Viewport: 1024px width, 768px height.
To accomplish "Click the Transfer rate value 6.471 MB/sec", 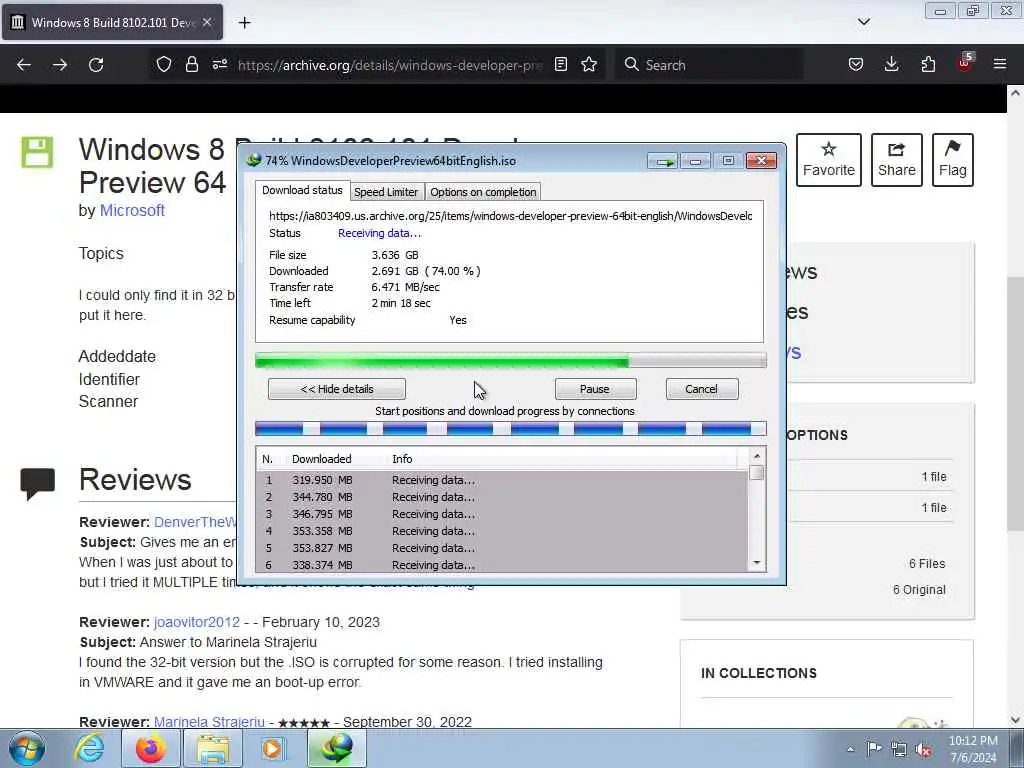I will 406,287.
